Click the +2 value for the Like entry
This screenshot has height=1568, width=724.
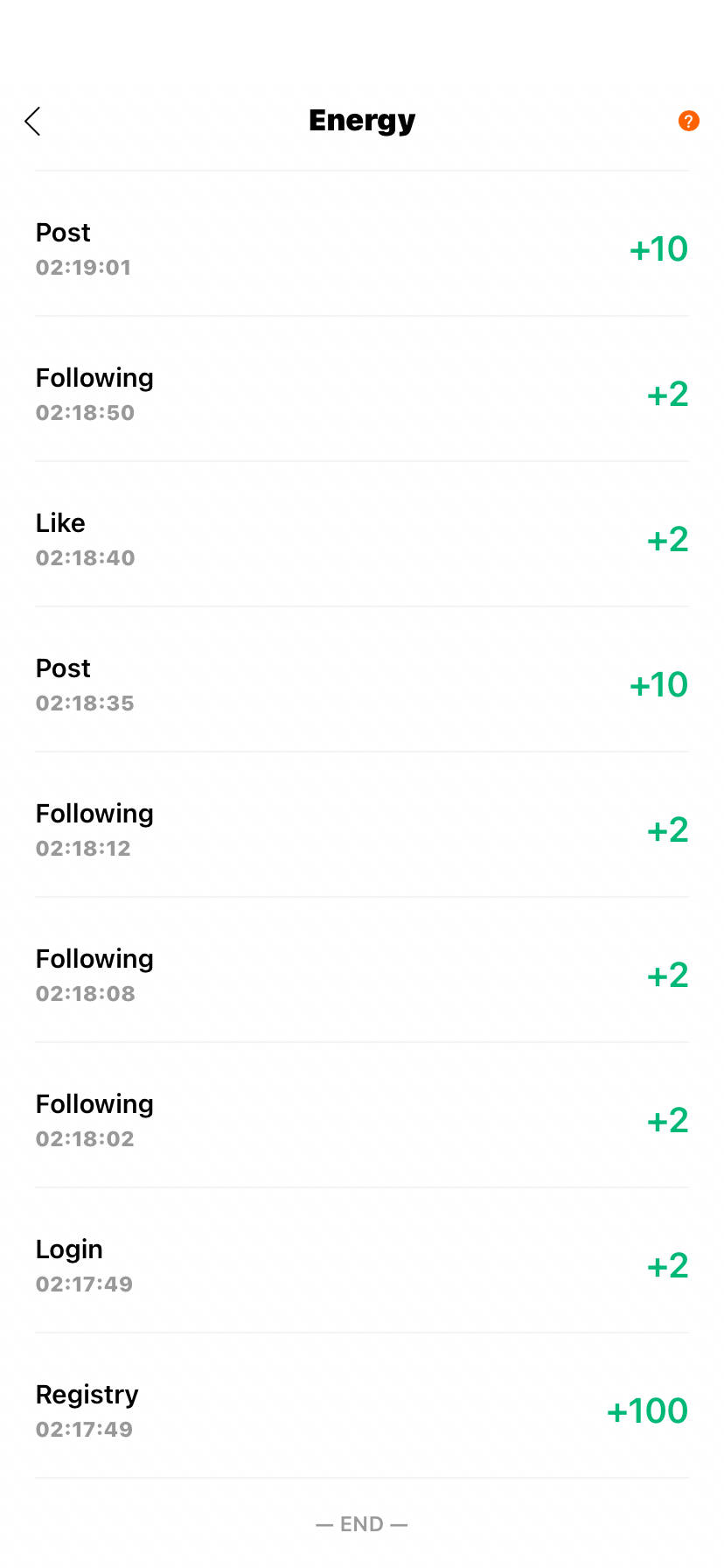pos(667,539)
